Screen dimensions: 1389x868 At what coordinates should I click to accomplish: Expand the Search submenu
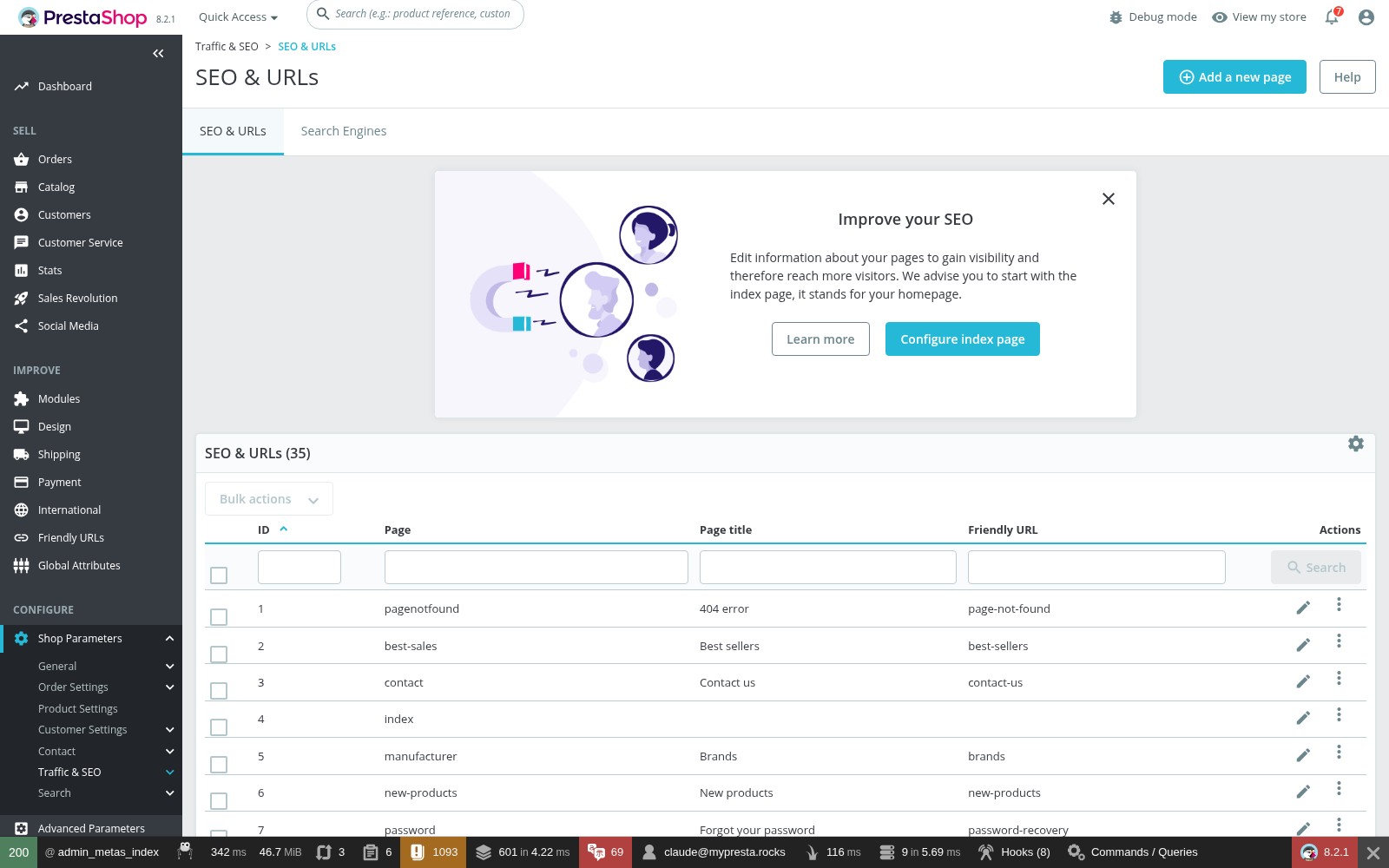pyautogui.click(x=169, y=793)
